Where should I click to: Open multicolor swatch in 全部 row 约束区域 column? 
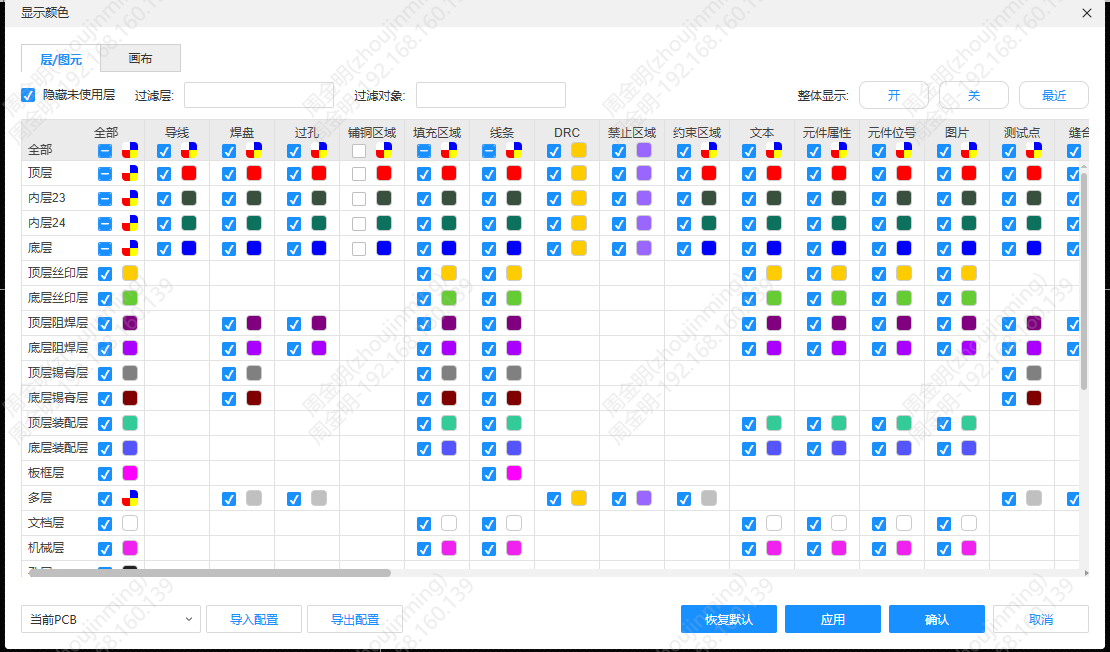click(709, 150)
